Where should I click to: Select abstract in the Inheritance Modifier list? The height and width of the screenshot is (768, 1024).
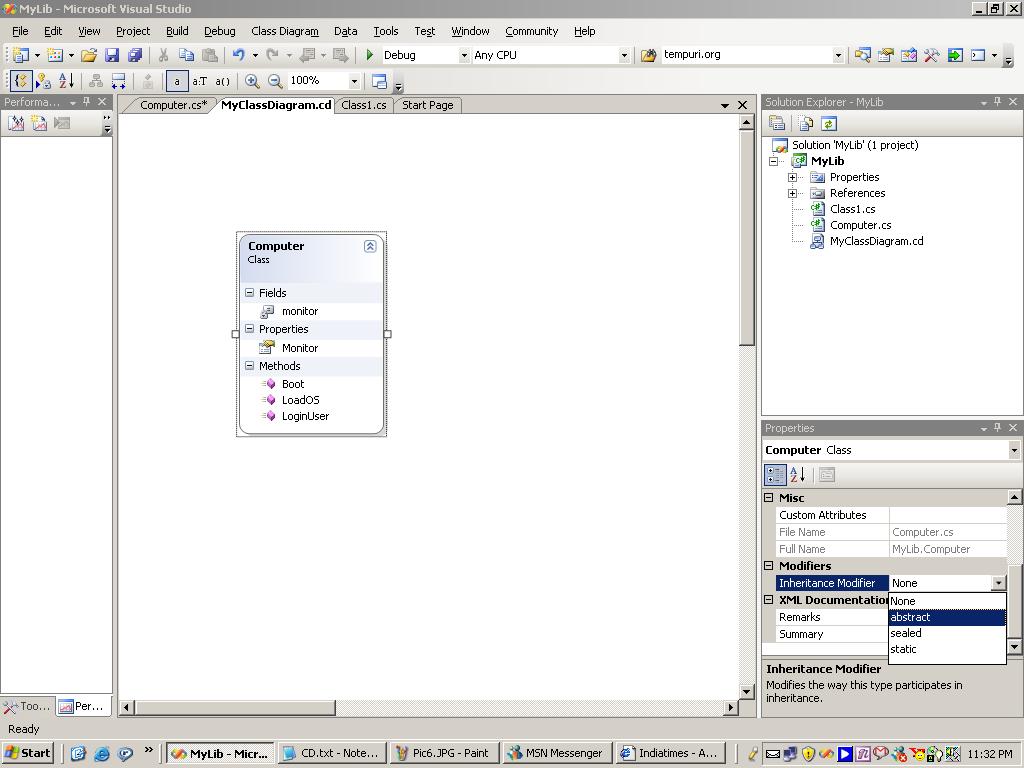(x=947, y=617)
